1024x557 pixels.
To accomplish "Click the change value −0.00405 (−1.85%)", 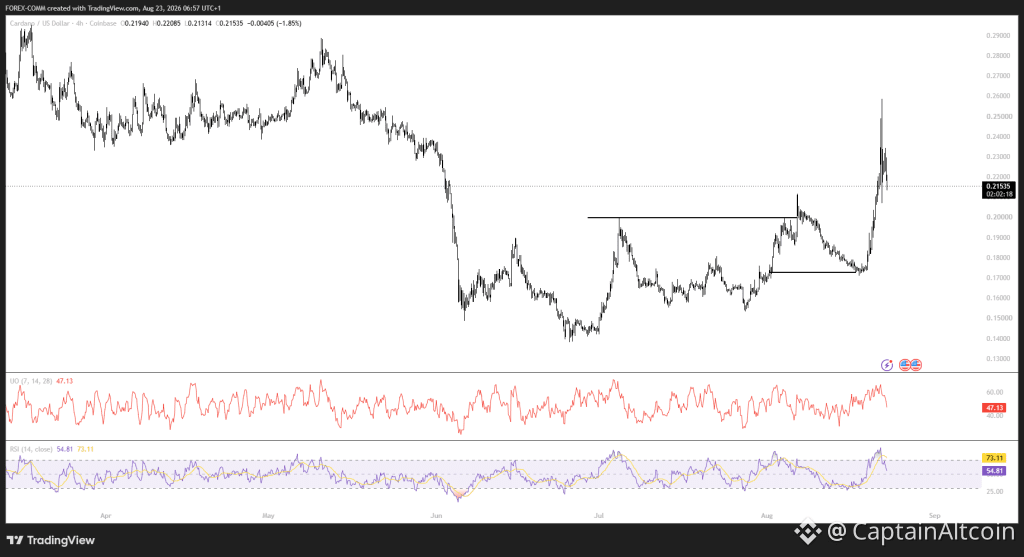I will 274,24.
